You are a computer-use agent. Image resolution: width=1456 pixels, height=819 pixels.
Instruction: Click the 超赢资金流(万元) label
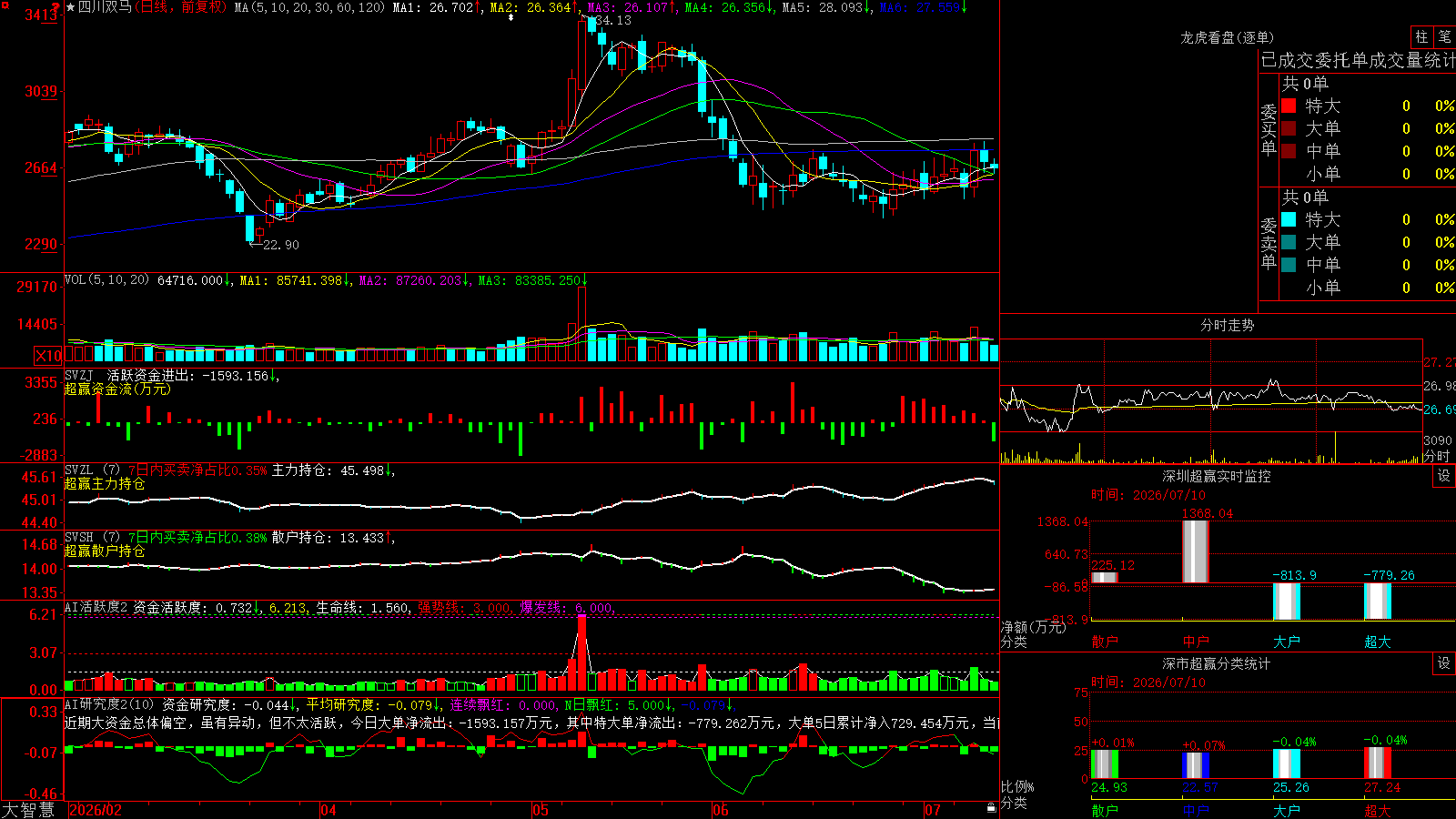[117, 389]
